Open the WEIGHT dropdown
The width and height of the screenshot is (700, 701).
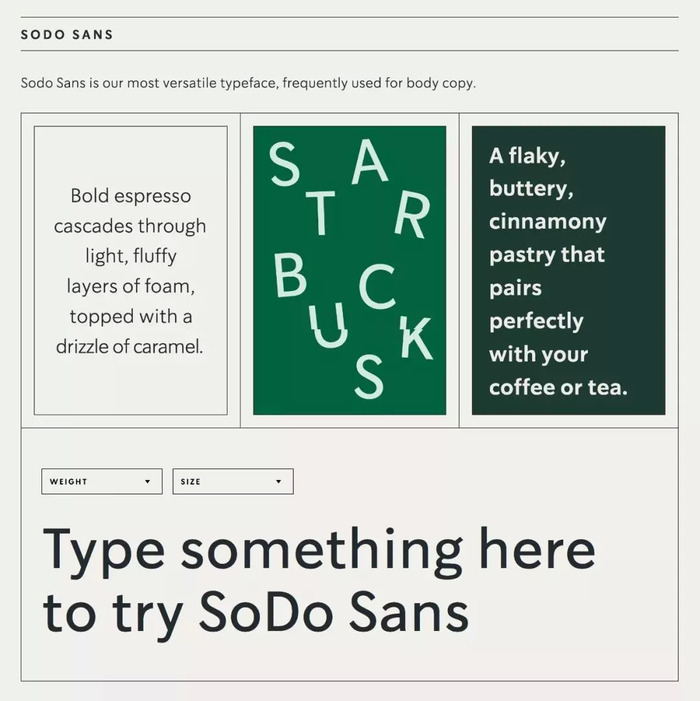pyautogui.click(x=101, y=481)
